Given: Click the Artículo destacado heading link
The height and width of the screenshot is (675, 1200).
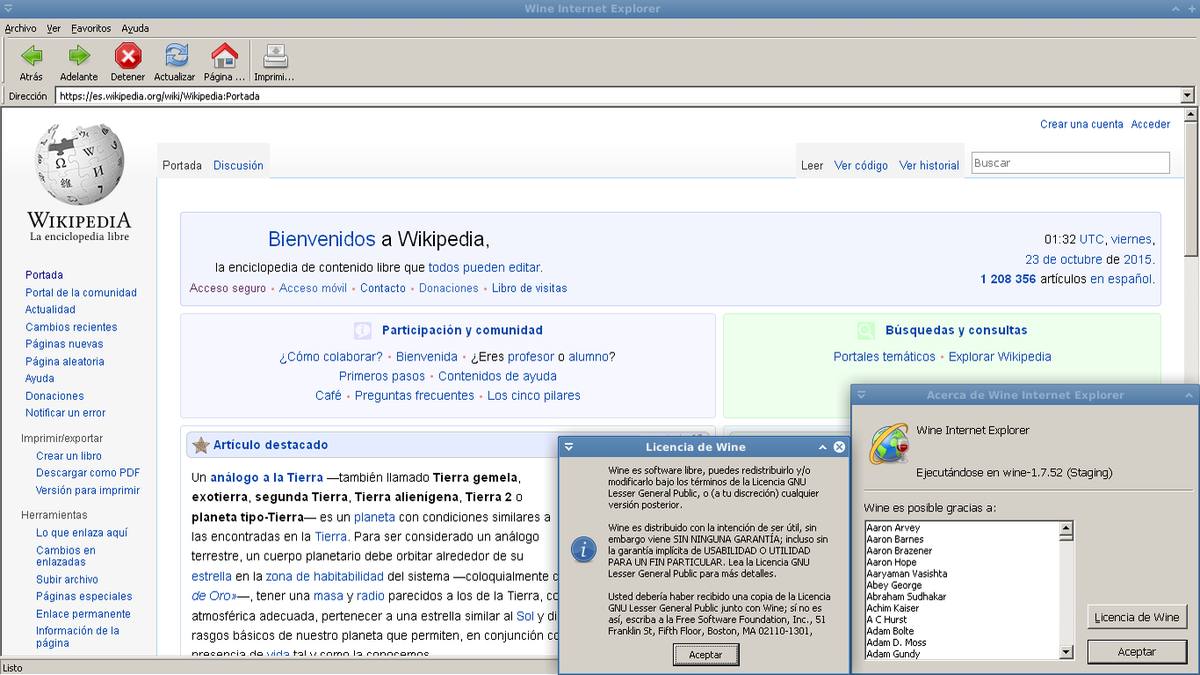Looking at the screenshot, I should click(x=270, y=445).
